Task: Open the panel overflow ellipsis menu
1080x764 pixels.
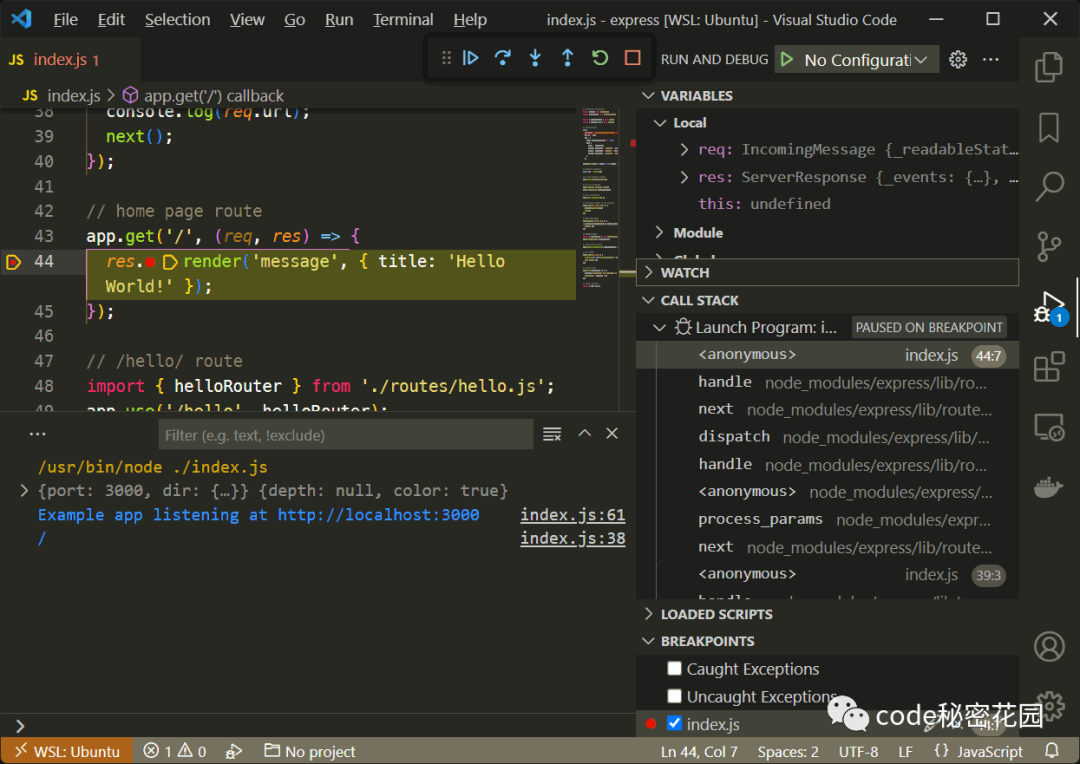Action: click(37, 434)
